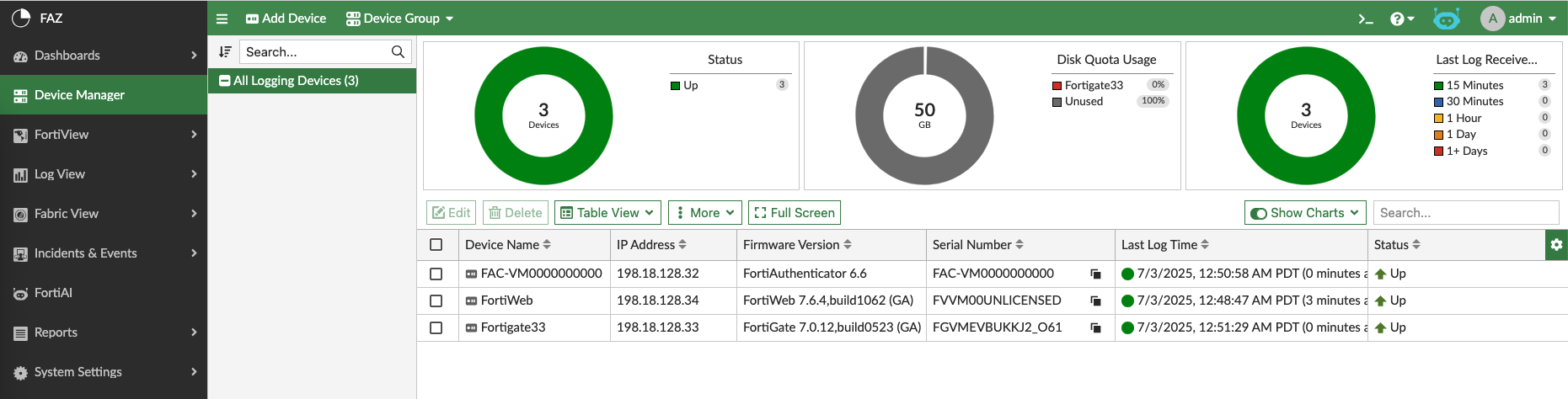The width and height of the screenshot is (1568, 399).
Task: Click the green Up legend swatch
Action: 675,86
